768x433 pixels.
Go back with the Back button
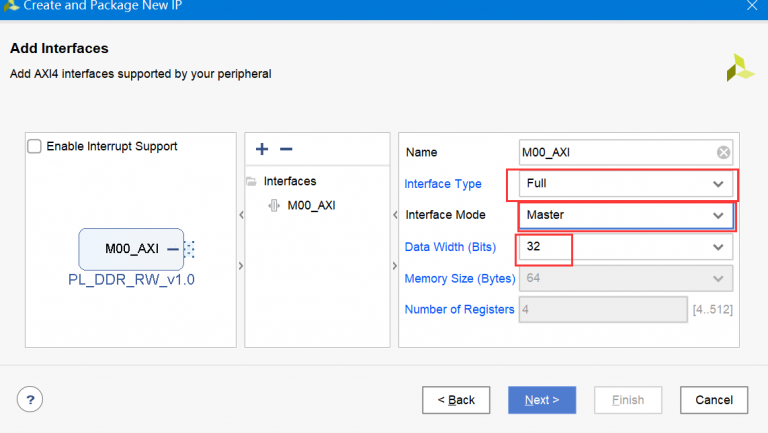pos(456,400)
